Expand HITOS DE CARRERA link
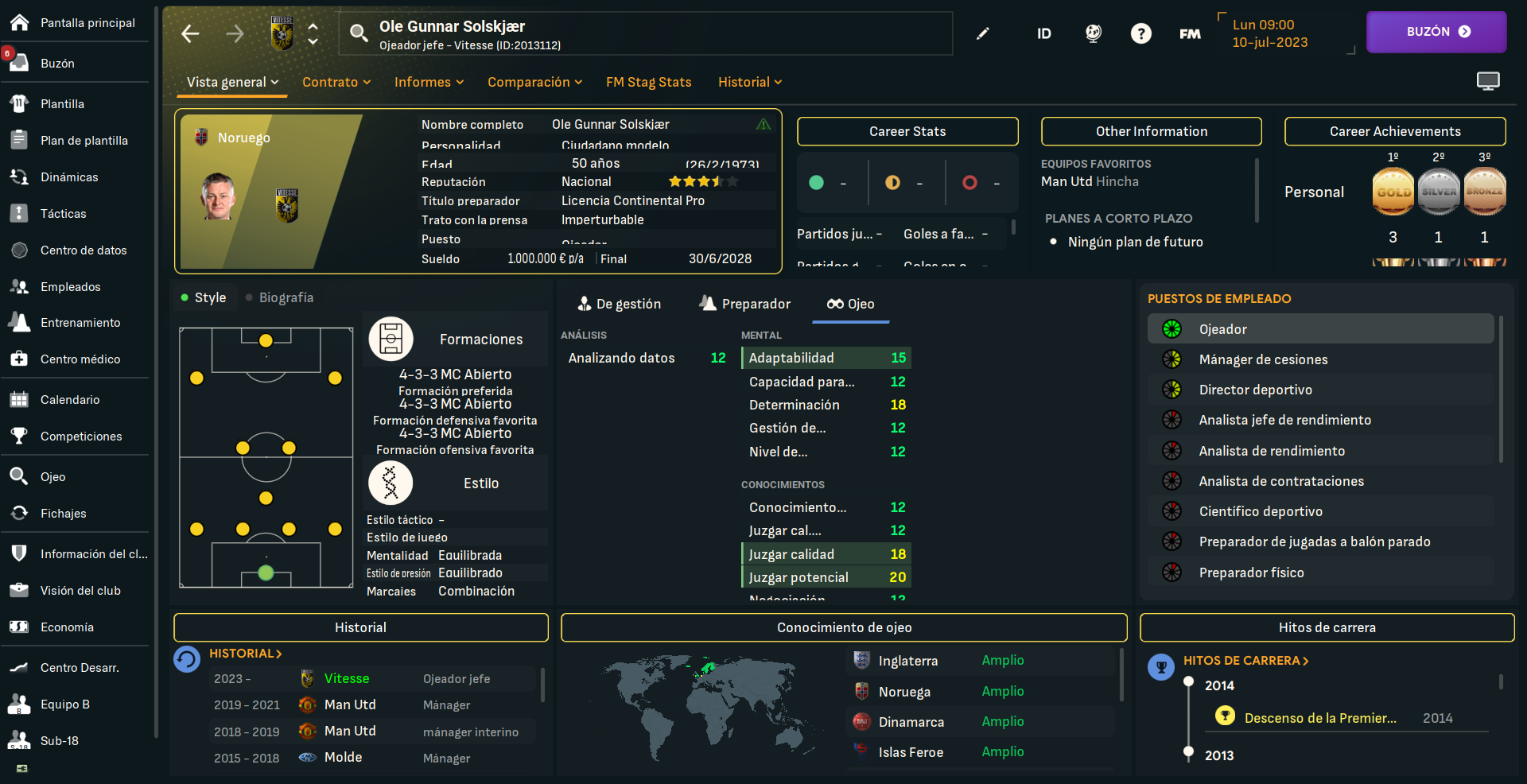The width and height of the screenshot is (1527, 784). [x=1245, y=661]
